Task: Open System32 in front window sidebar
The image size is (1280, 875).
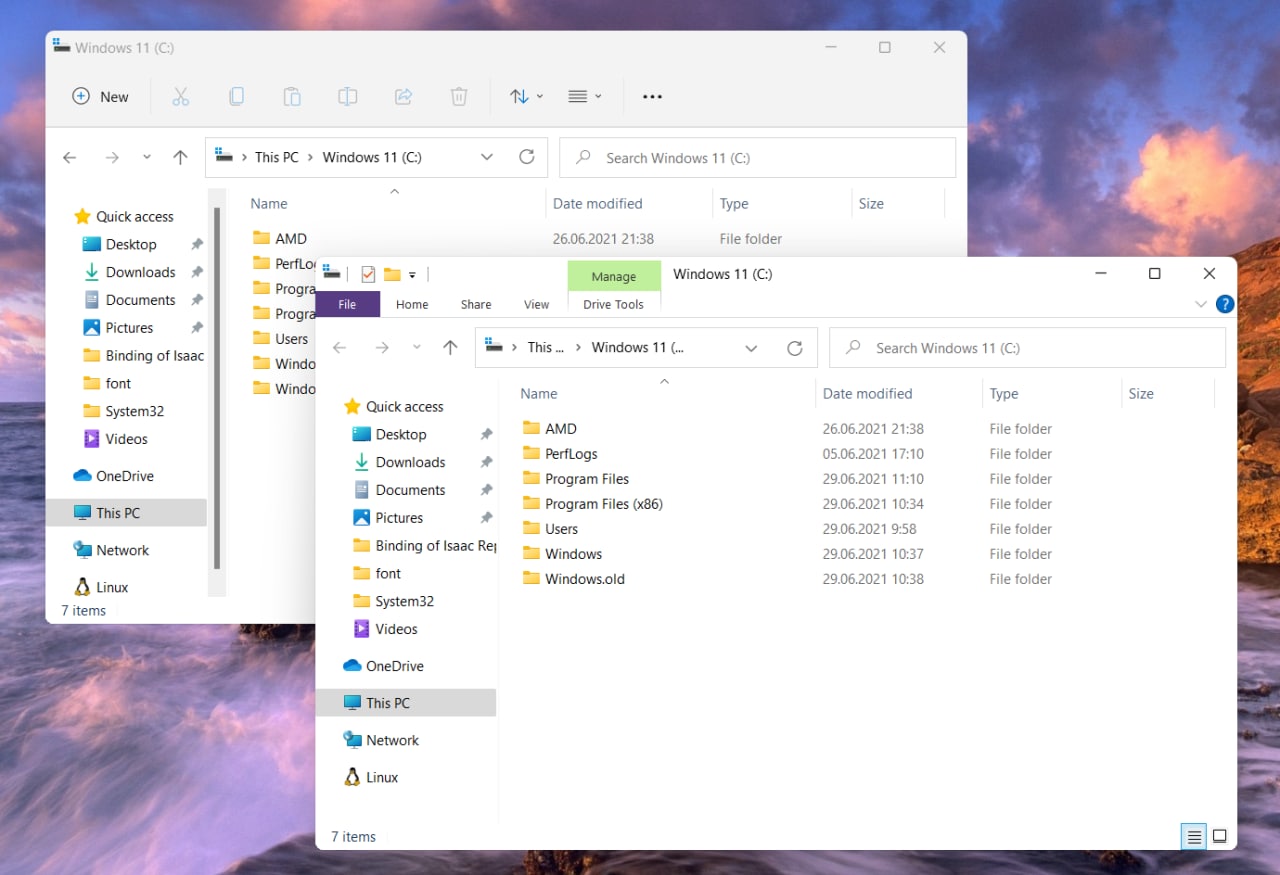Action: tap(393, 601)
